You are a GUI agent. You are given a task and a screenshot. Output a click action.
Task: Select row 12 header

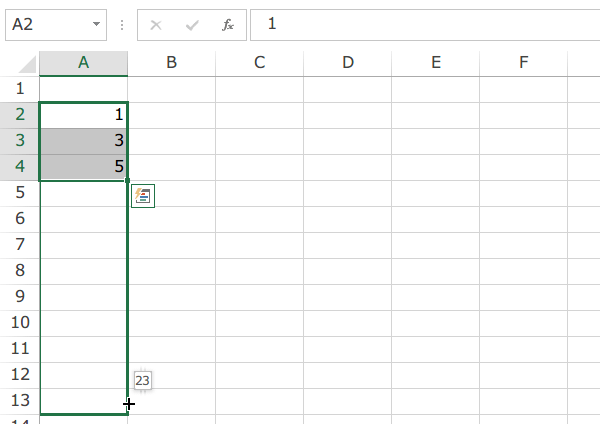(20, 375)
